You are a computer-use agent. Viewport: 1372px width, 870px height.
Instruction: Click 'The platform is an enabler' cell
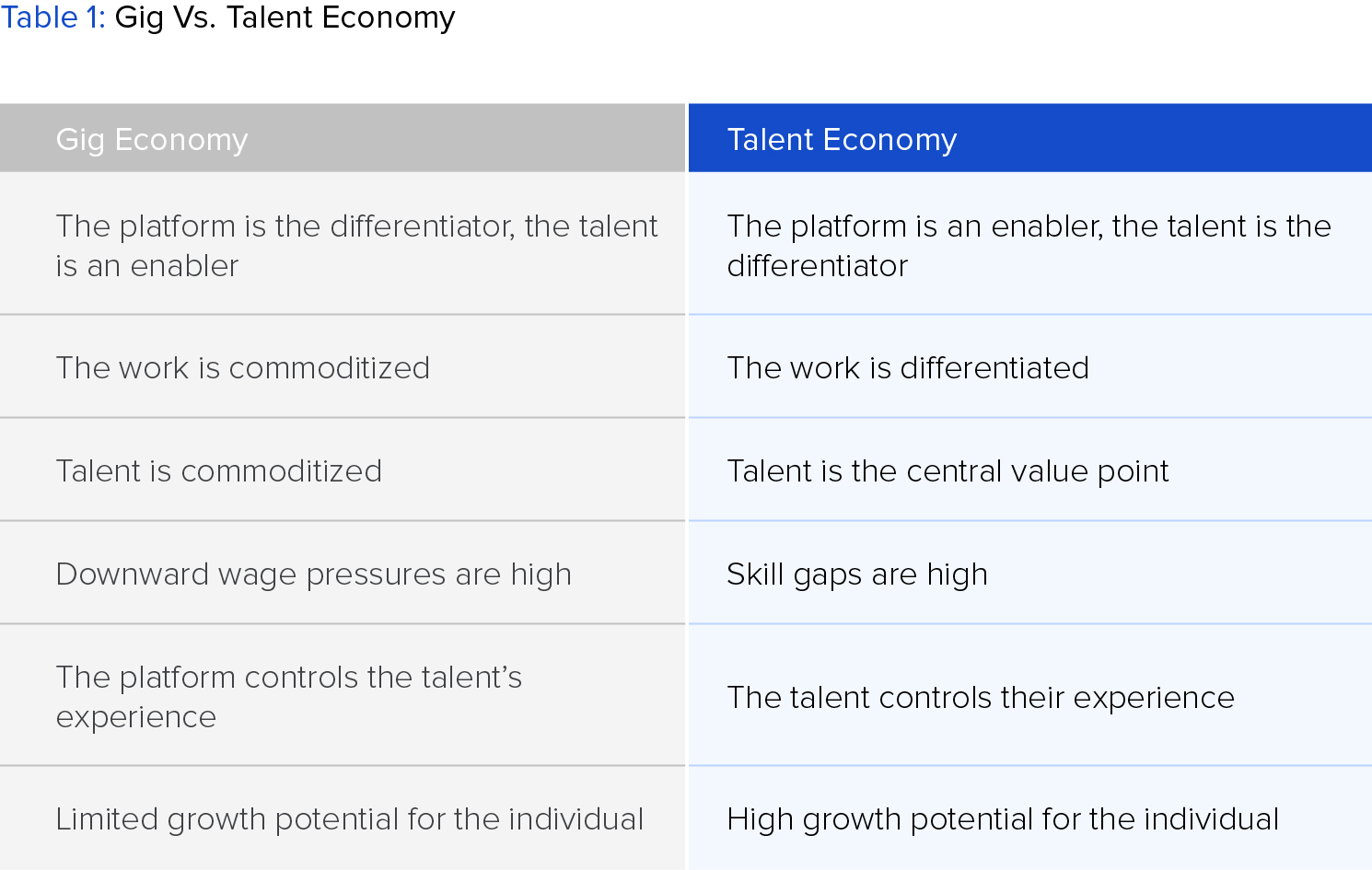tap(1029, 226)
